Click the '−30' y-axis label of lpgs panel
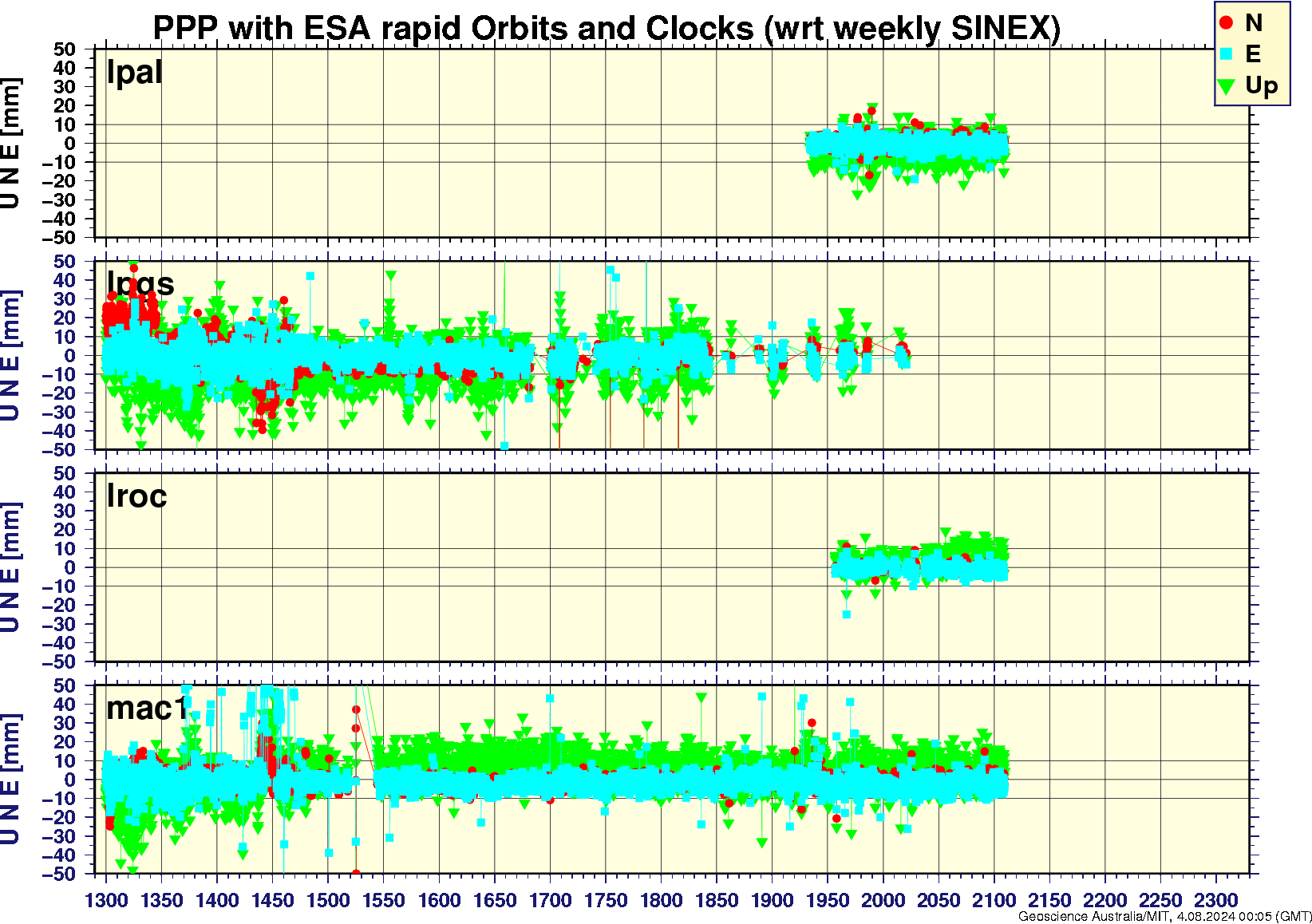Image resolution: width=1312 pixels, height=924 pixels. (x=60, y=413)
